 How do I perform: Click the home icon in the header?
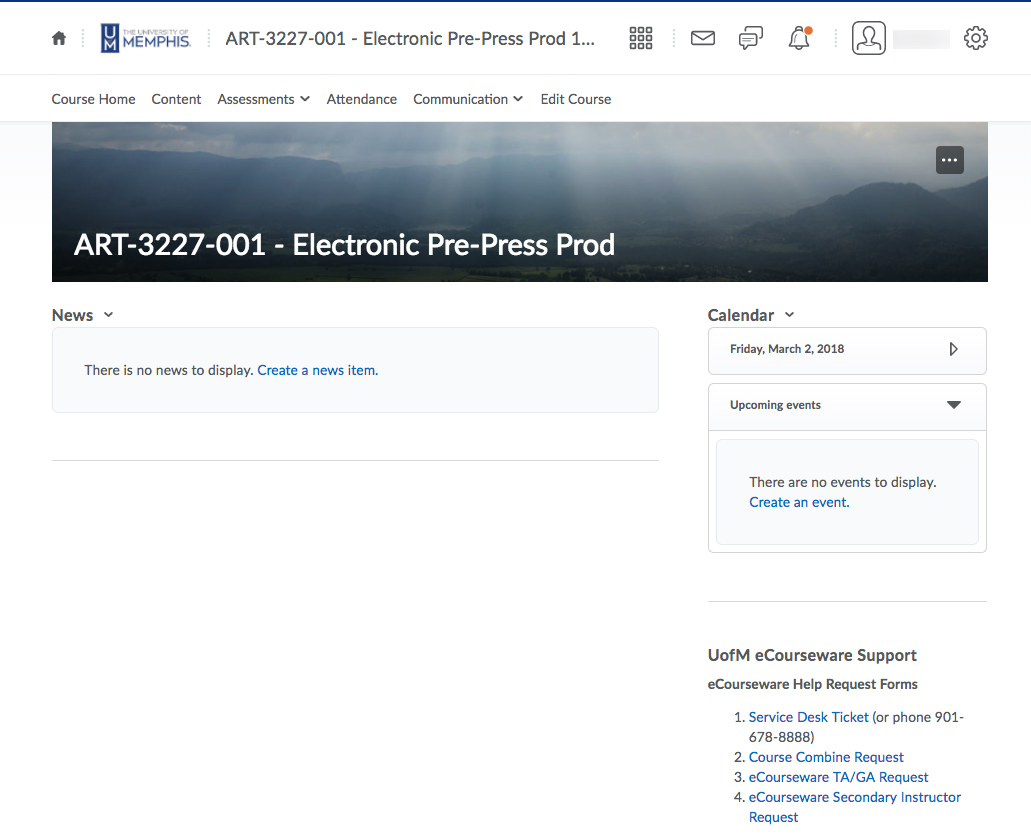coord(59,39)
